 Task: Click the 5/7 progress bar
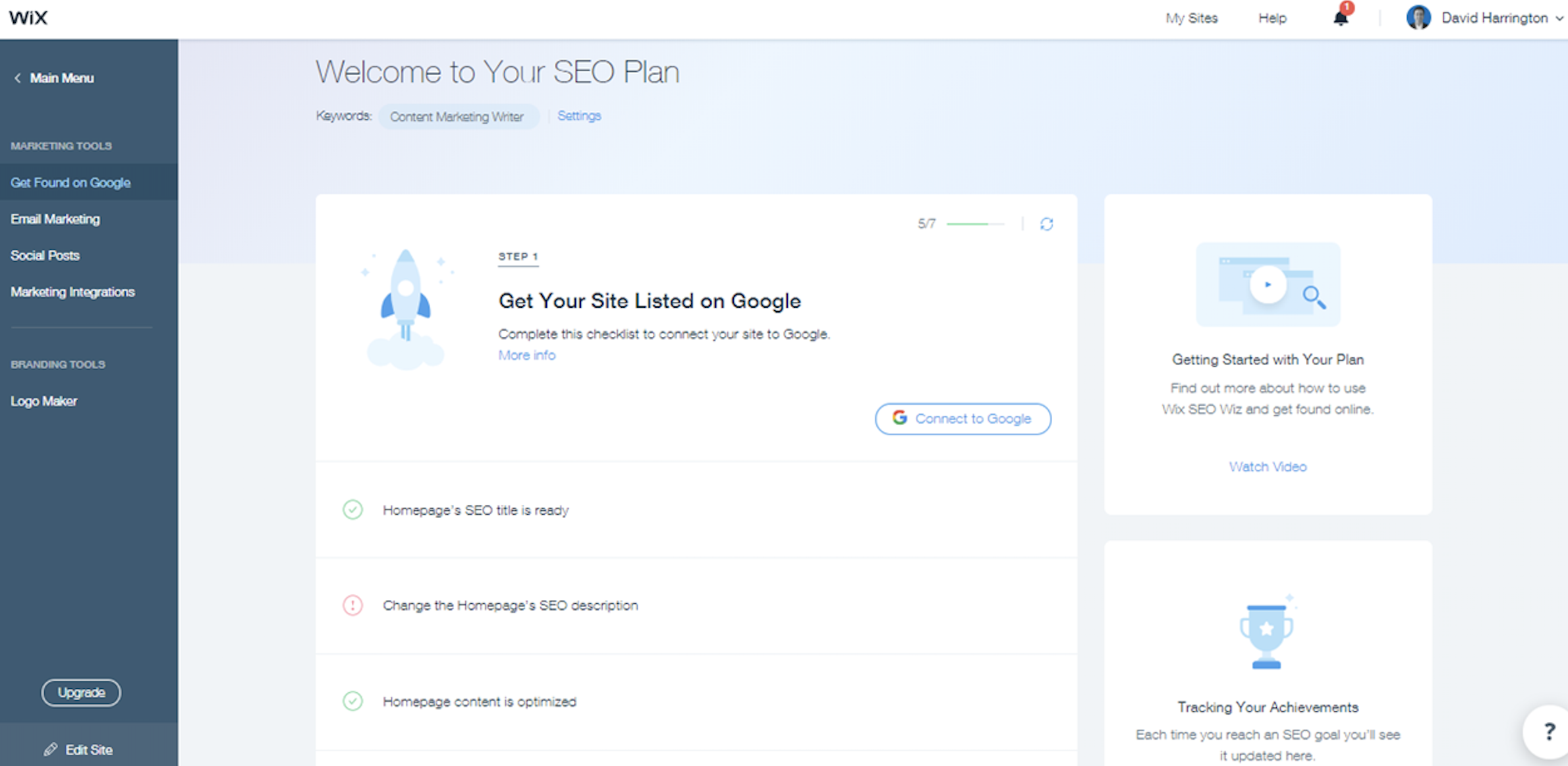(x=975, y=224)
